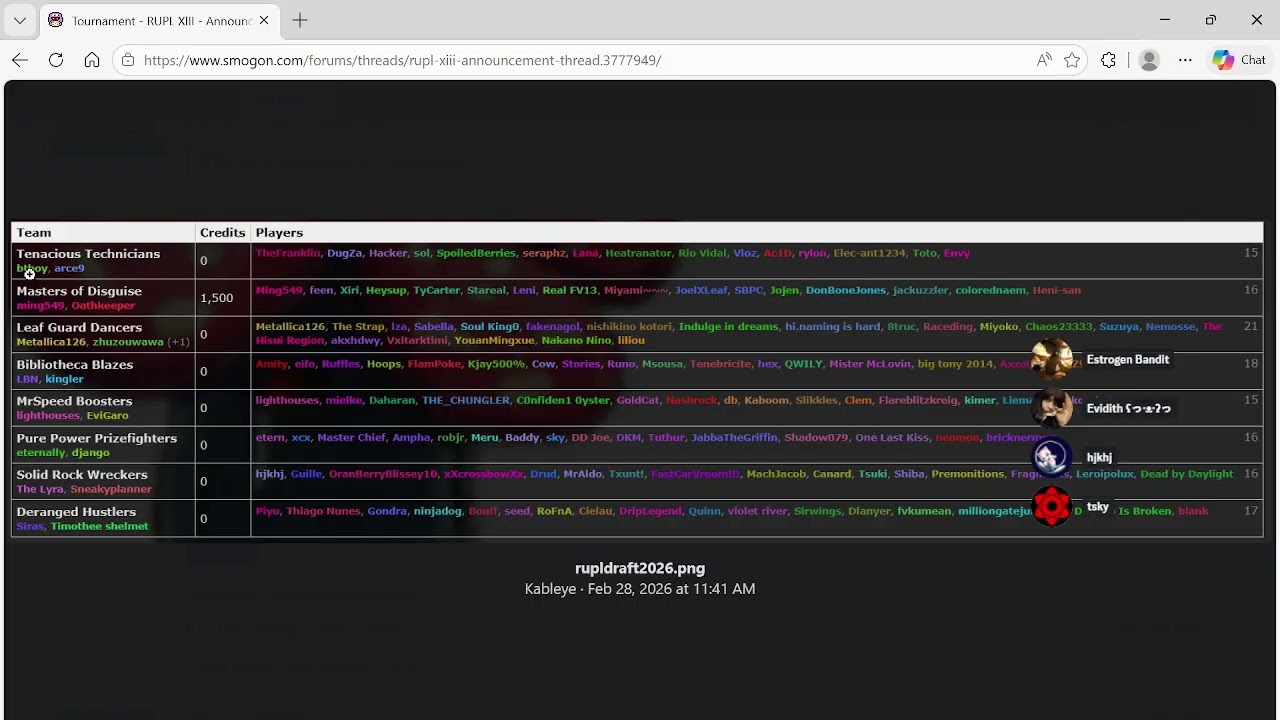Open the tab search dropdown arrow

(x=20, y=20)
